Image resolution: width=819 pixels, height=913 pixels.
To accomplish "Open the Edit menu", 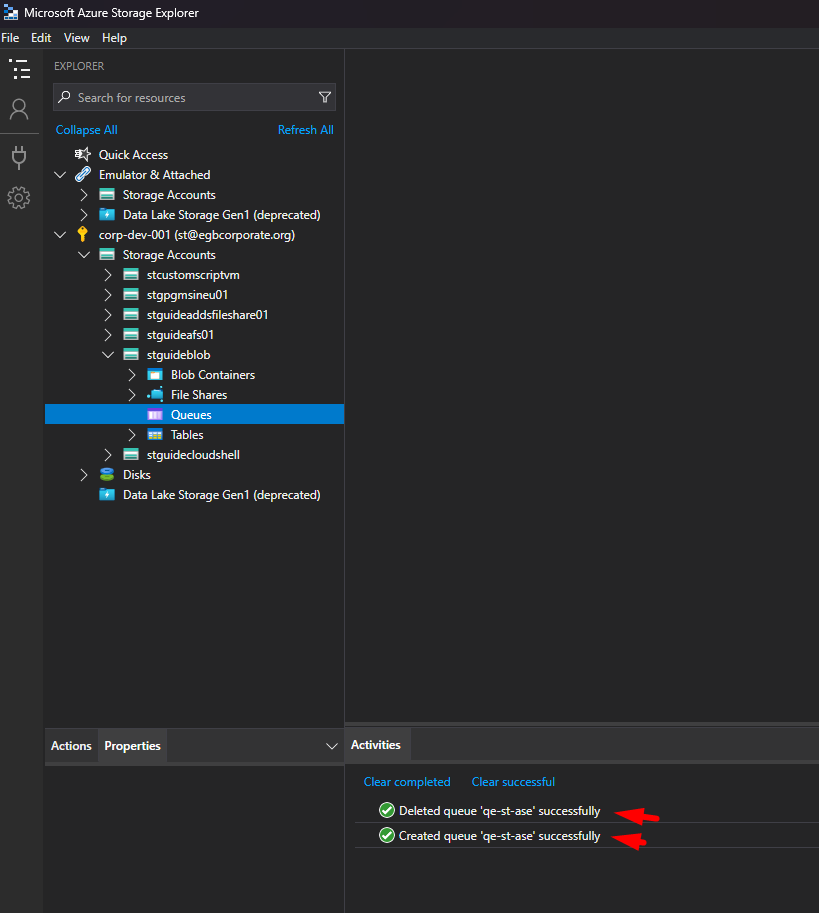I will click(41, 38).
